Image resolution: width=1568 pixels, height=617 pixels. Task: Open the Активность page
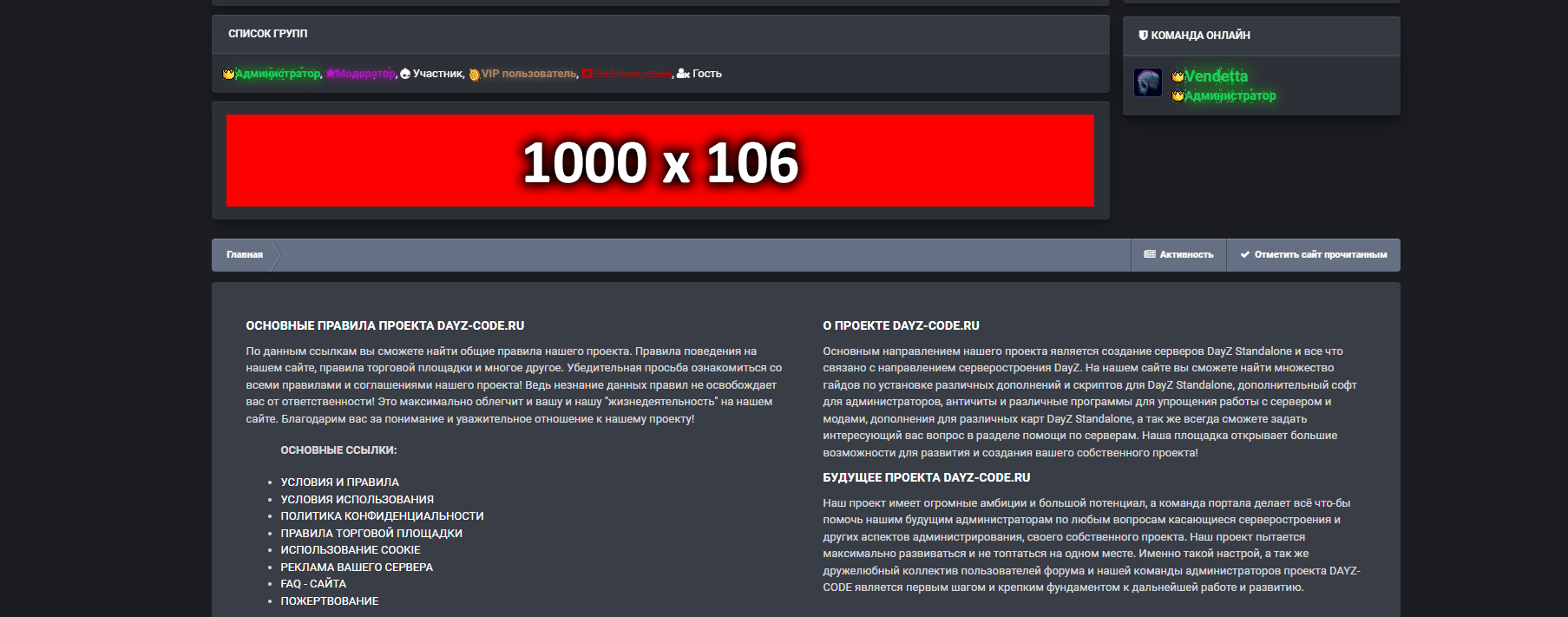(1178, 255)
